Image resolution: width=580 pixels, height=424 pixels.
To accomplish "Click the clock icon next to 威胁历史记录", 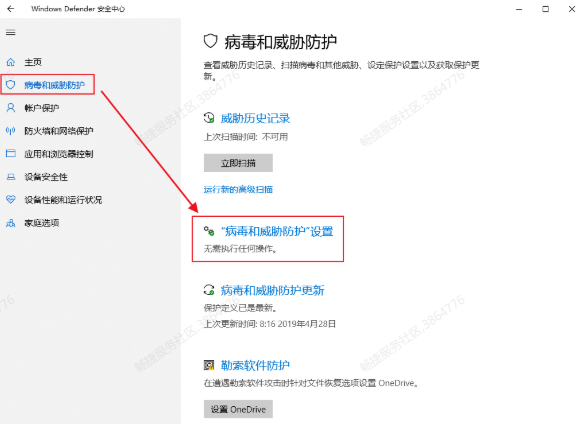I will [x=209, y=118].
